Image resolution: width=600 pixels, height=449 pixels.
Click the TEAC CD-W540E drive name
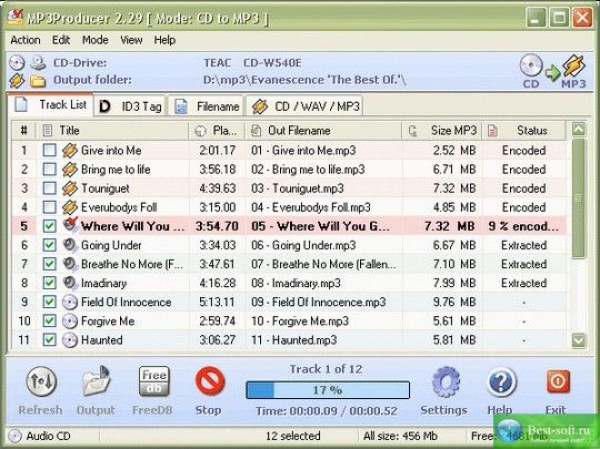[253, 62]
